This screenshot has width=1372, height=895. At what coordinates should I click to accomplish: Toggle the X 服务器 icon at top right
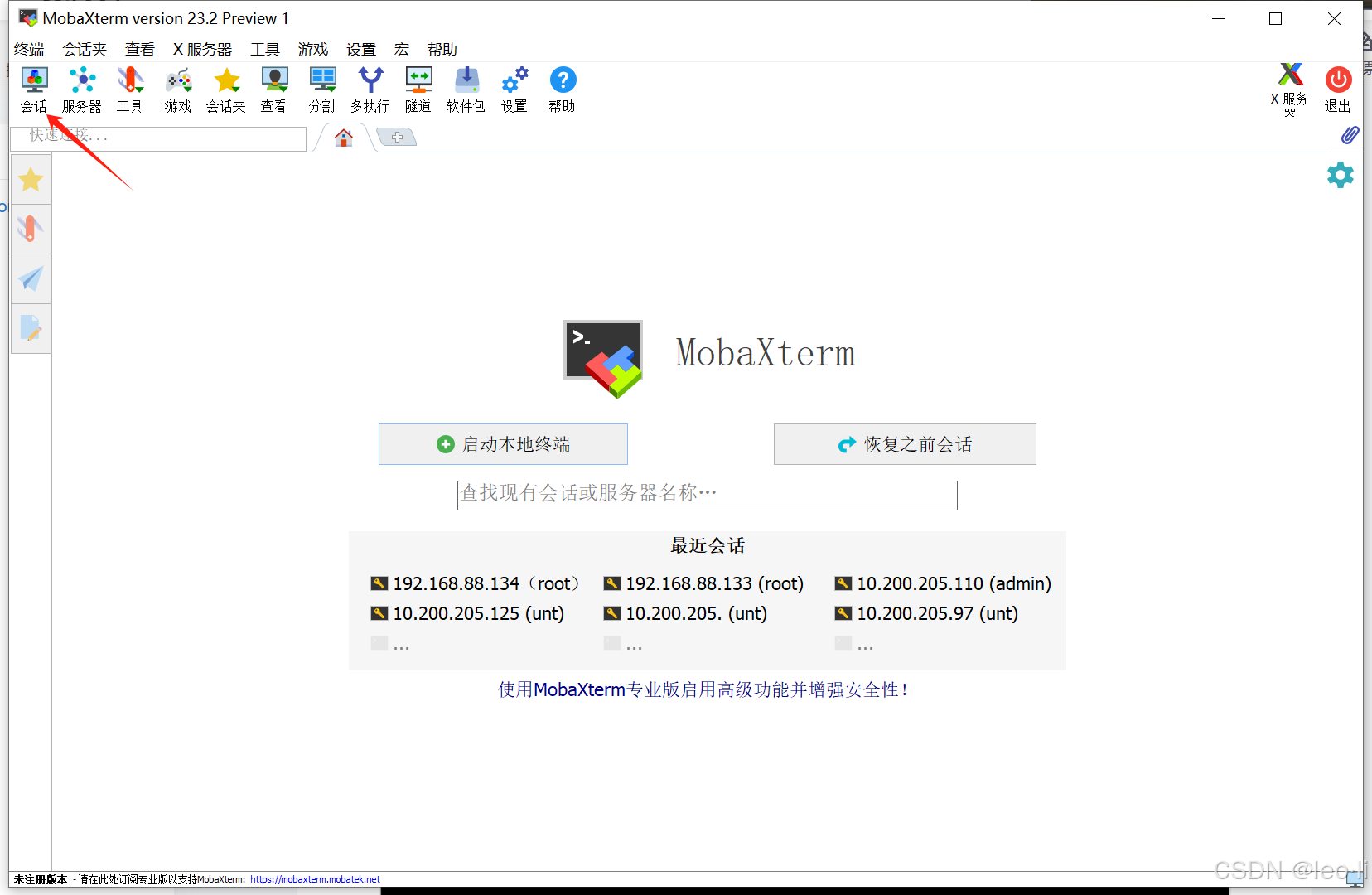(1290, 89)
